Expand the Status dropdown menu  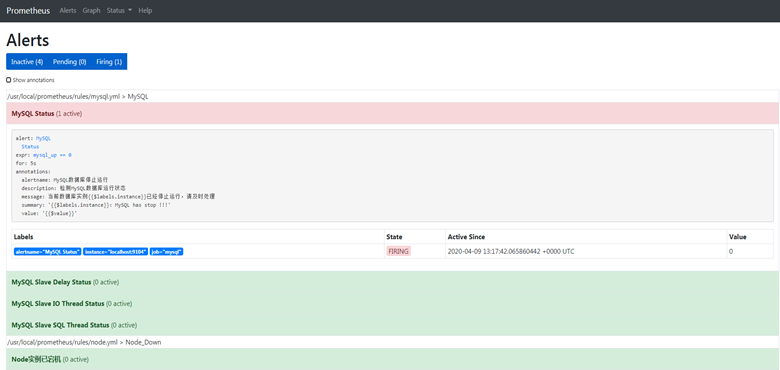(119, 10)
